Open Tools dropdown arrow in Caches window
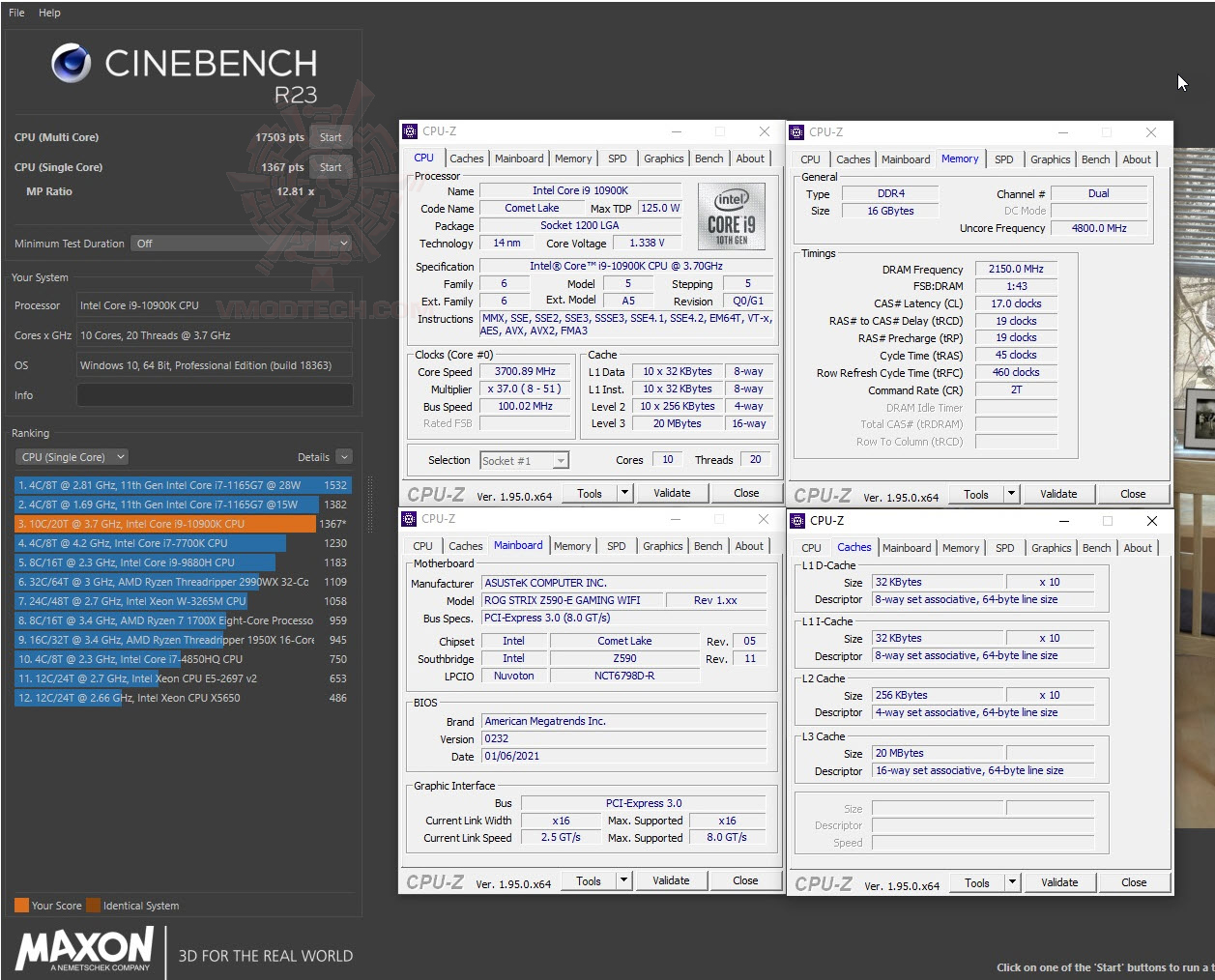This screenshot has width=1215, height=980. point(1012,882)
